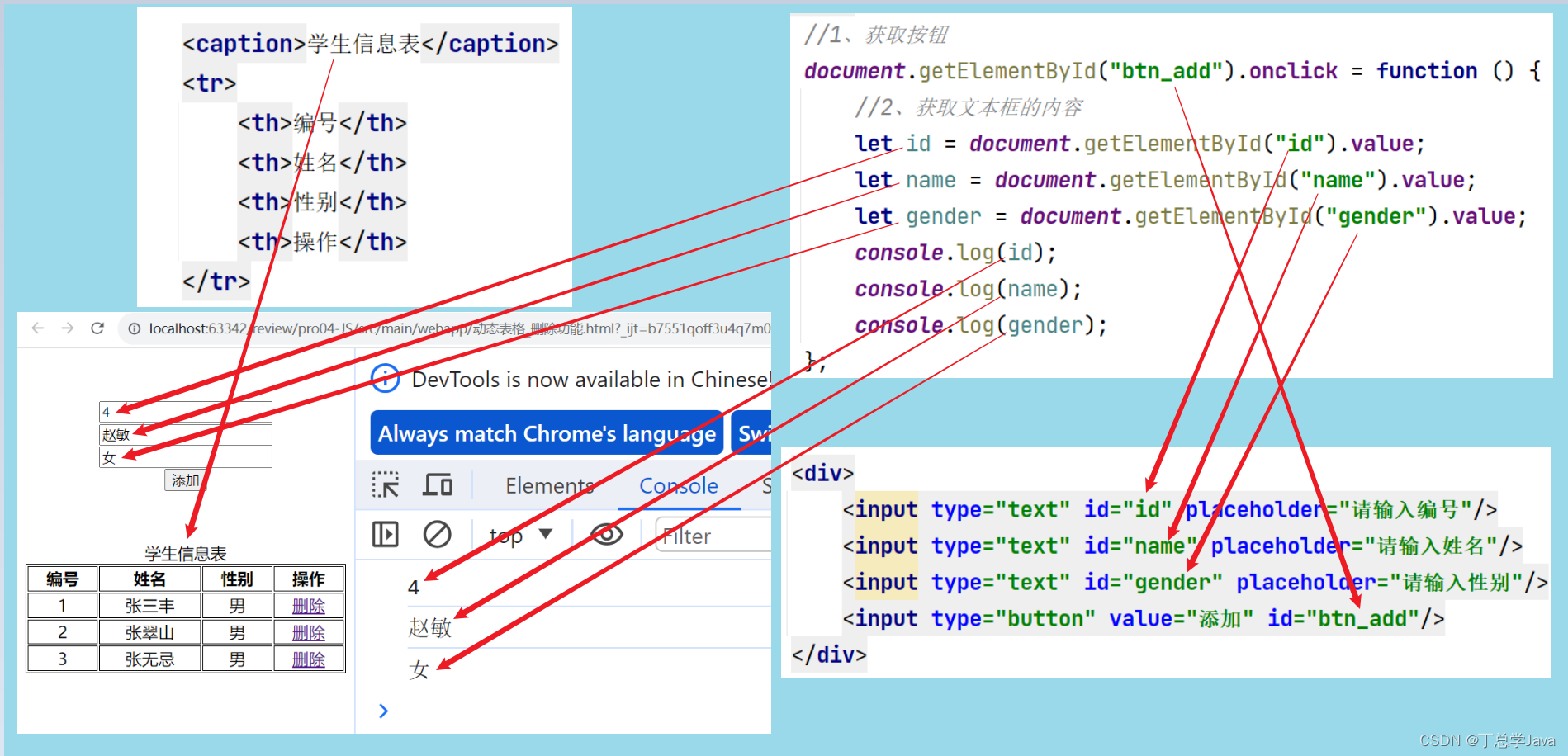Delete the row for 张无忌
Screen dimensions: 1568x756
pos(309,659)
